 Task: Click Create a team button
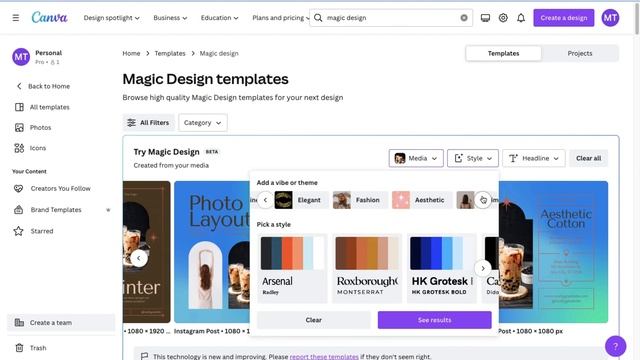pos(61,322)
